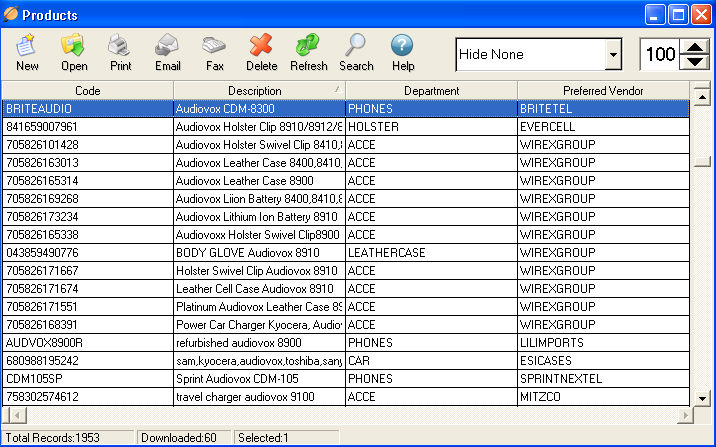Screen dimensions: 716x447
Task: Open Search with the magnifier icon
Action: pos(356,53)
